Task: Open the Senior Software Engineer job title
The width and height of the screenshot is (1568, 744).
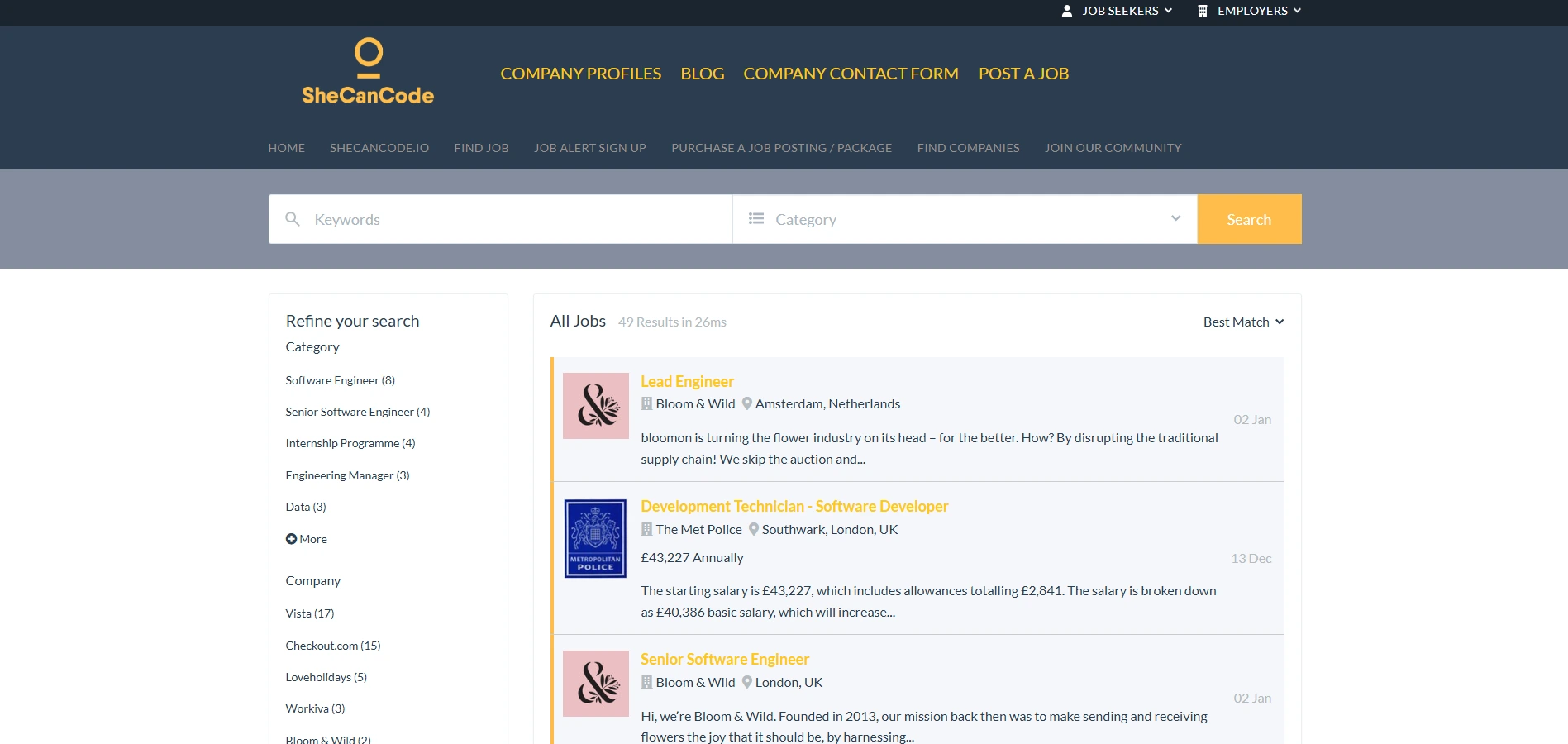Action: 725,659
